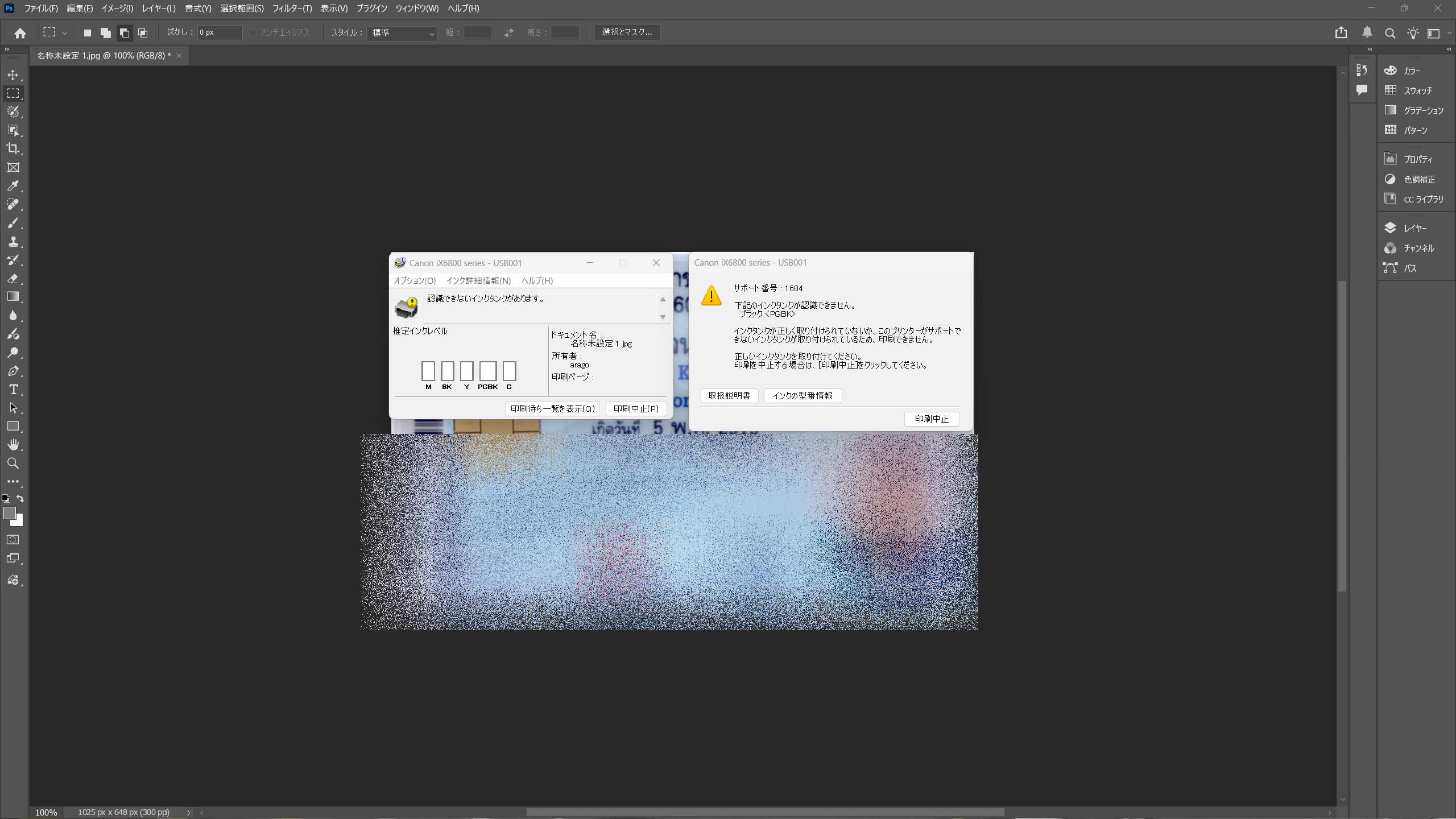The image size is (1456, 819).
Task: Enable the Add to selection mode
Action: click(106, 32)
